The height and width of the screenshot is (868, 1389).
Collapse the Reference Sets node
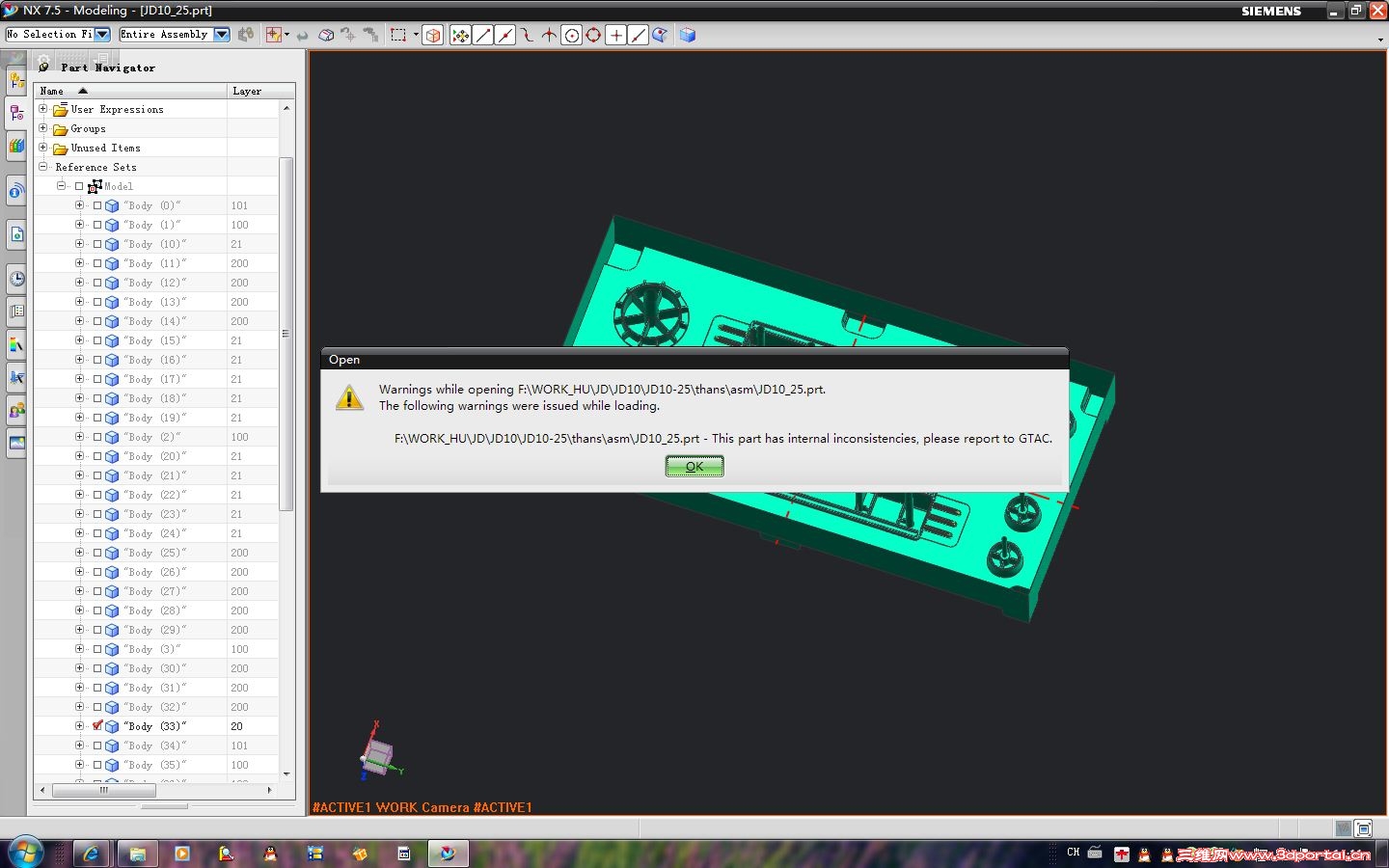tap(42, 167)
